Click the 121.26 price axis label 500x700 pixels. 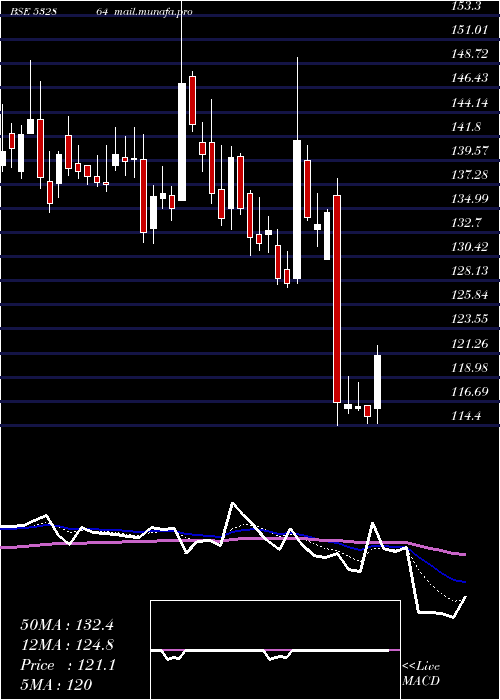pyautogui.click(x=469, y=344)
